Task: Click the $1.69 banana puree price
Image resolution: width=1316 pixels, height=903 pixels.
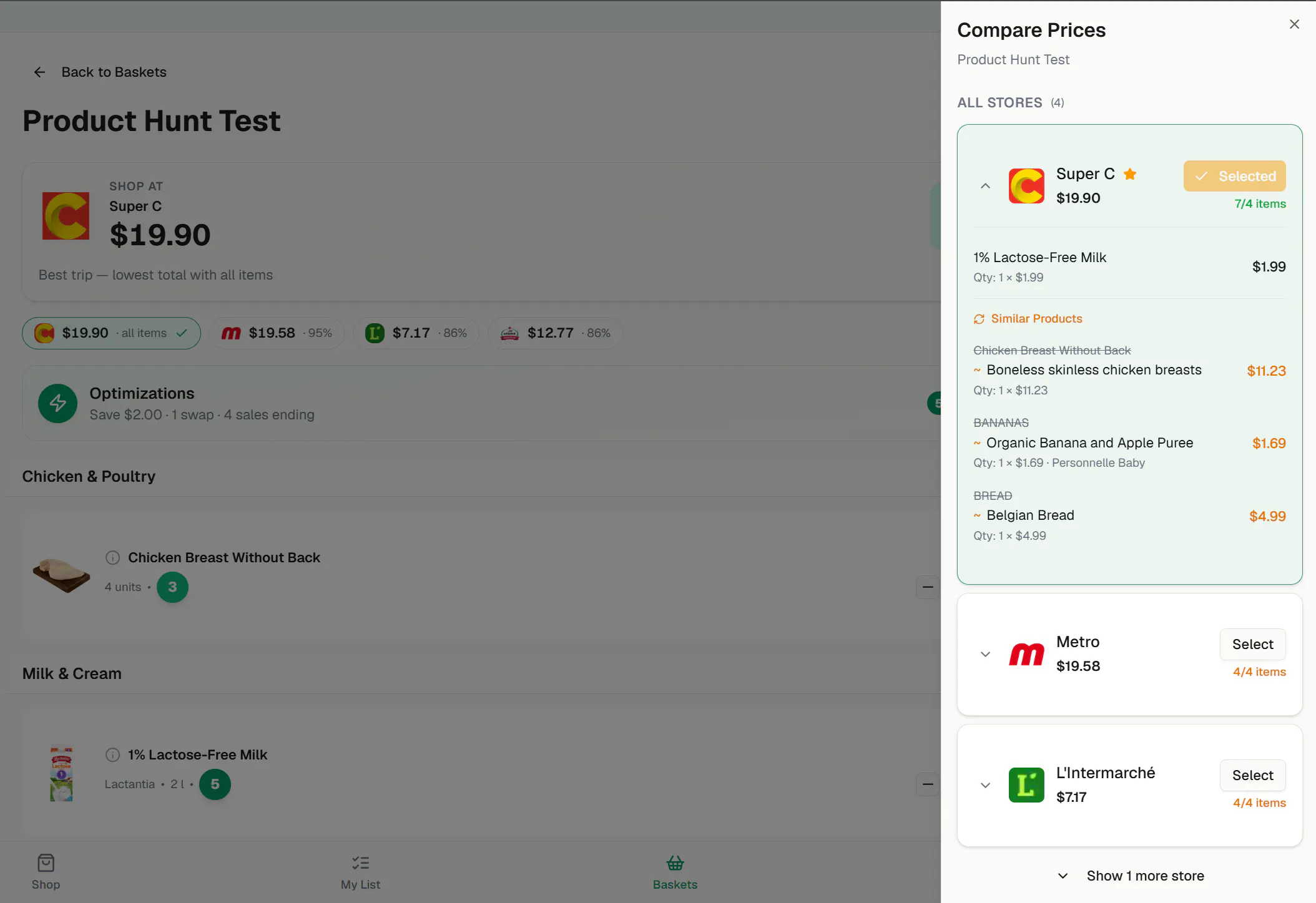Action: tap(1269, 444)
